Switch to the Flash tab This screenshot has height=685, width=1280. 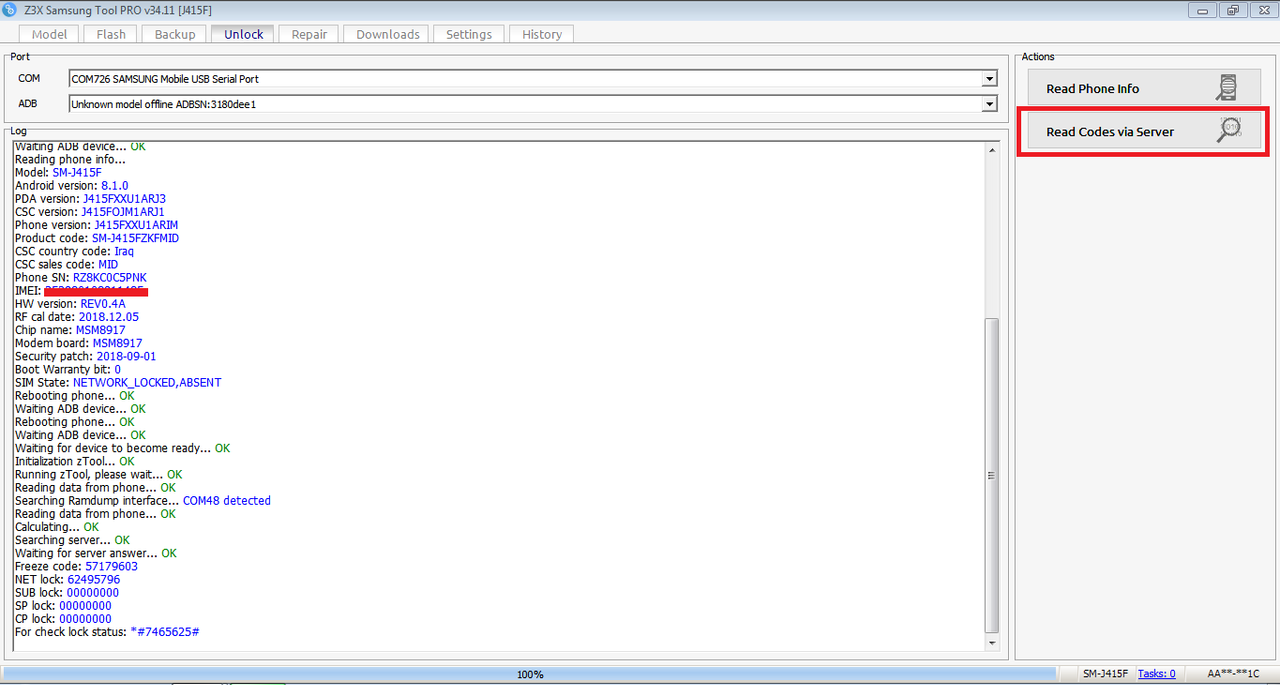coord(111,34)
